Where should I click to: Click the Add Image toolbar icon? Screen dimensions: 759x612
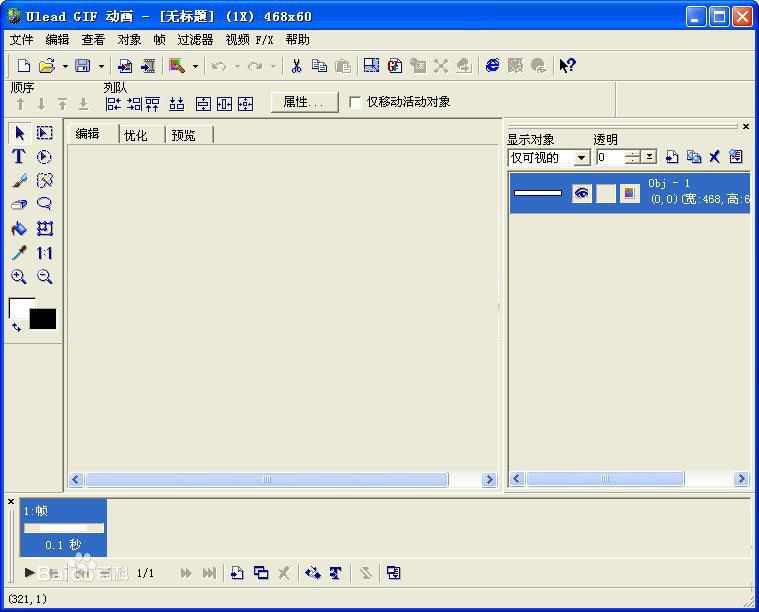pyautogui.click(x=125, y=65)
